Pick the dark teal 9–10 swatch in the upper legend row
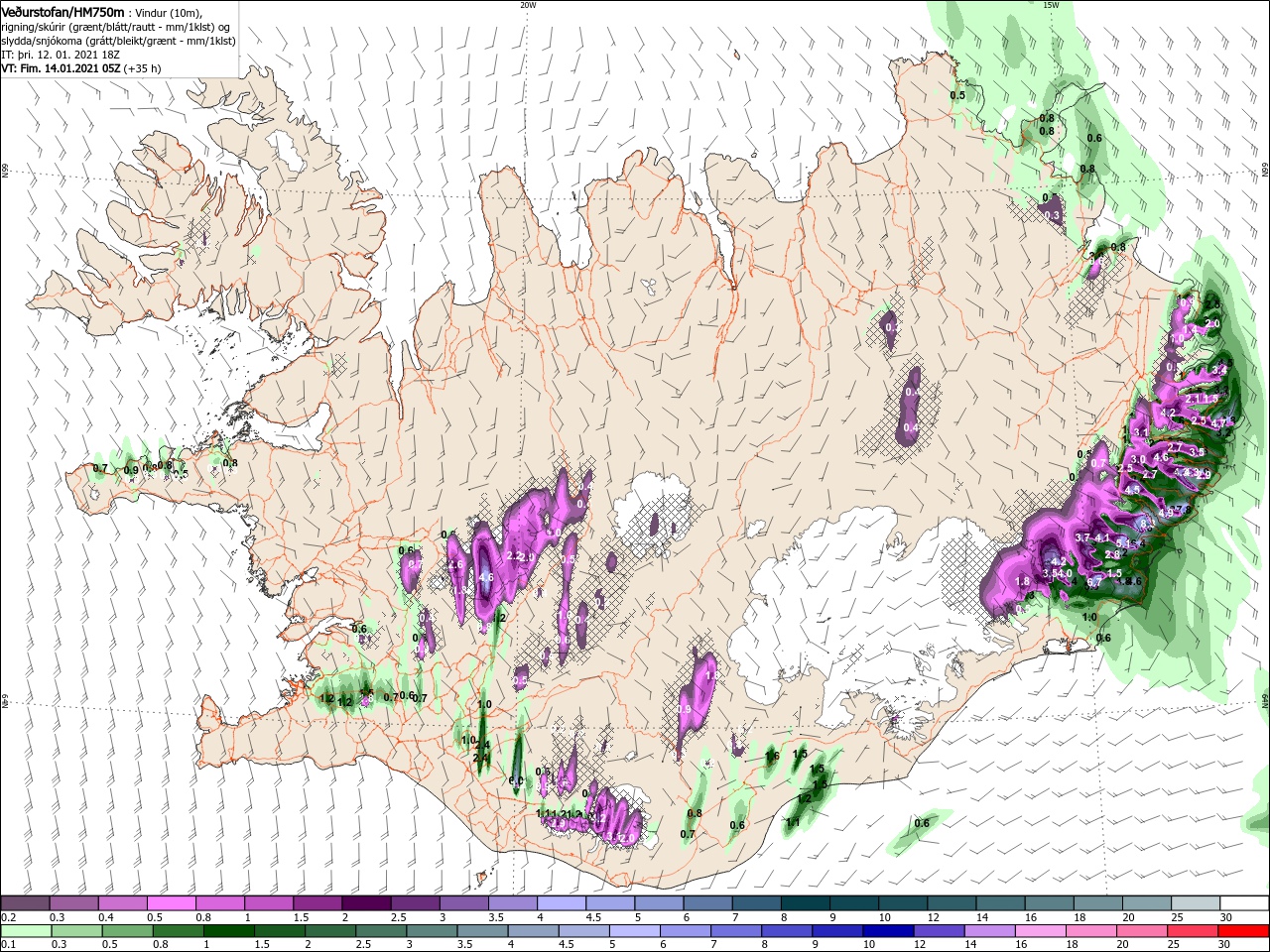Viewport: 1270px width, 952px height. click(x=852, y=903)
